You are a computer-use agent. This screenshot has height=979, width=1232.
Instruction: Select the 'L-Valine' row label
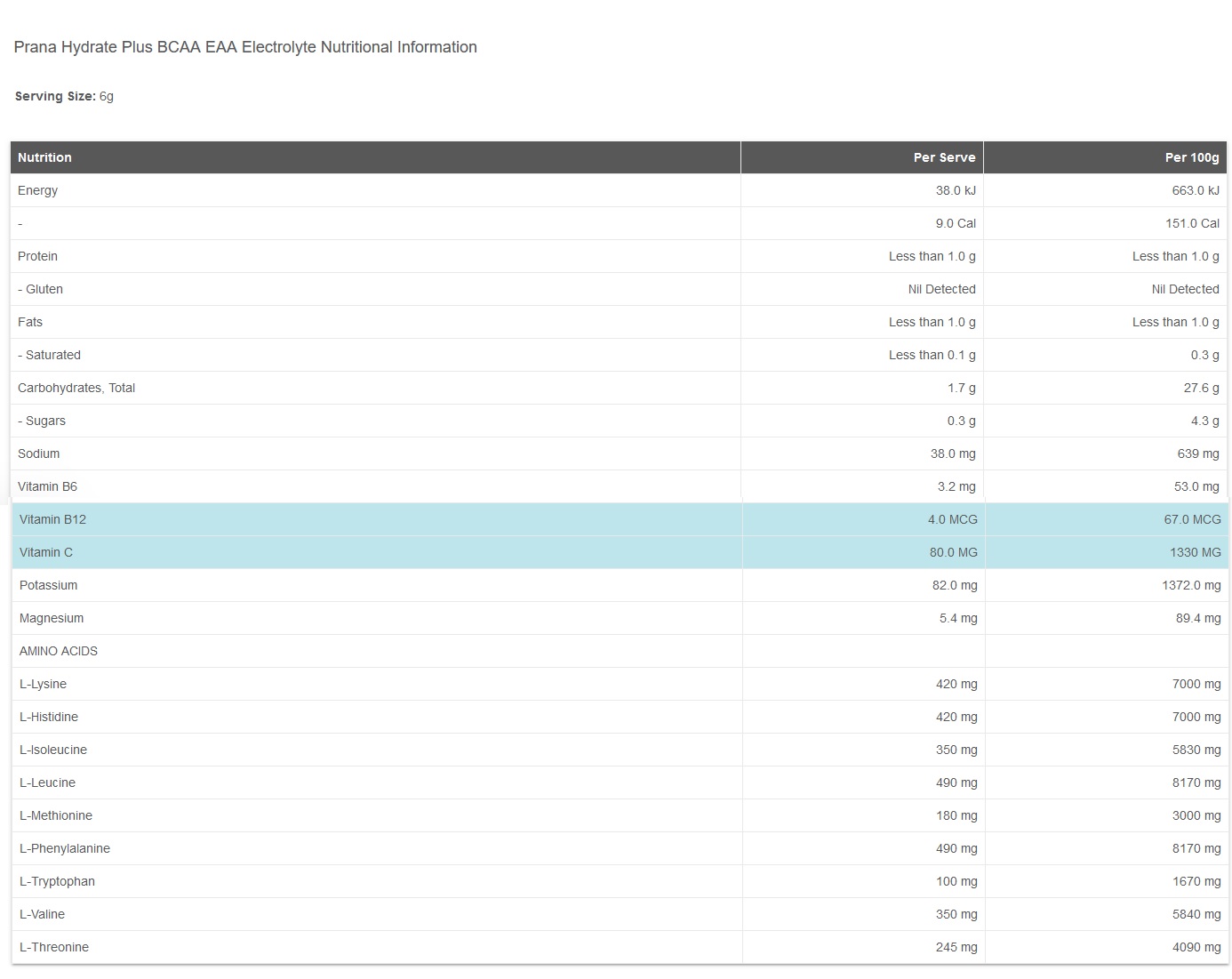pyautogui.click(x=42, y=914)
